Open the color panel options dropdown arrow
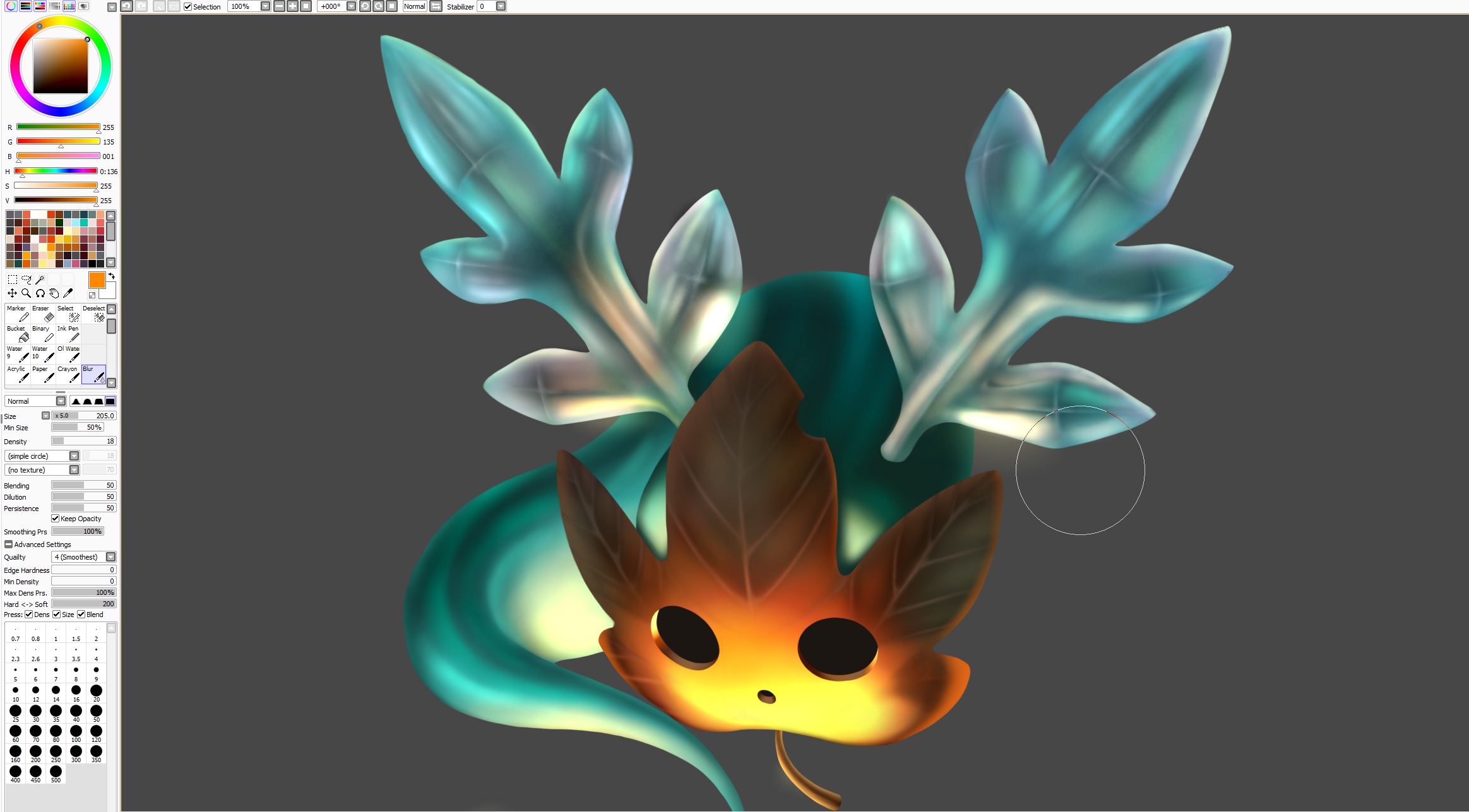 pos(112,7)
